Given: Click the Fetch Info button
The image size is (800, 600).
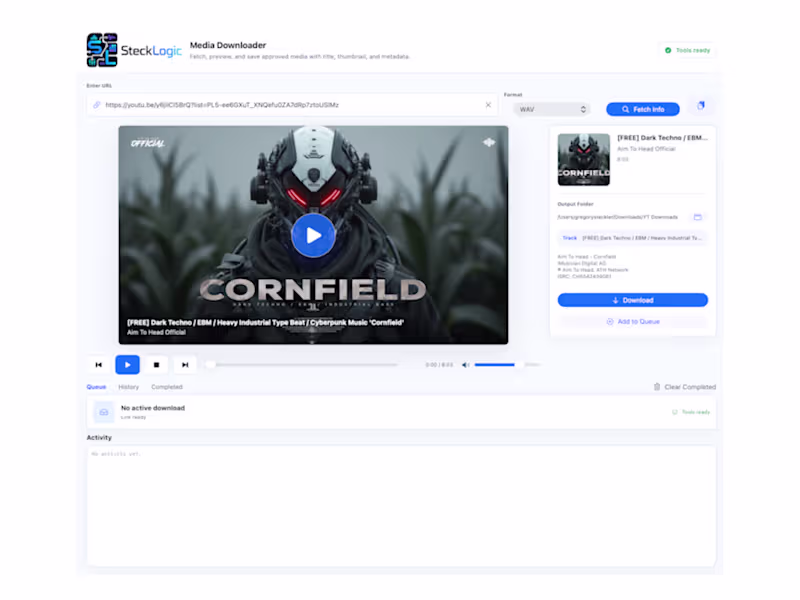Looking at the screenshot, I should (x=643, y=109).
